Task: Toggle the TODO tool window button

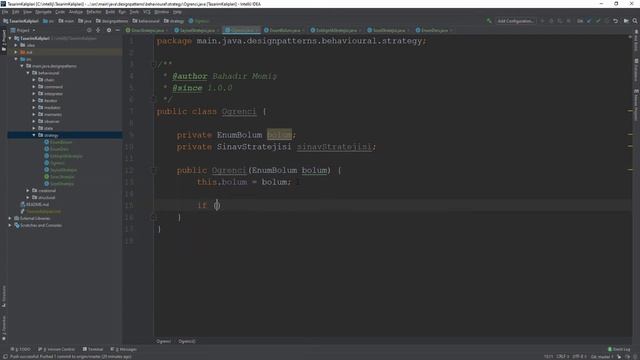Action: click(x=20, y=349)
